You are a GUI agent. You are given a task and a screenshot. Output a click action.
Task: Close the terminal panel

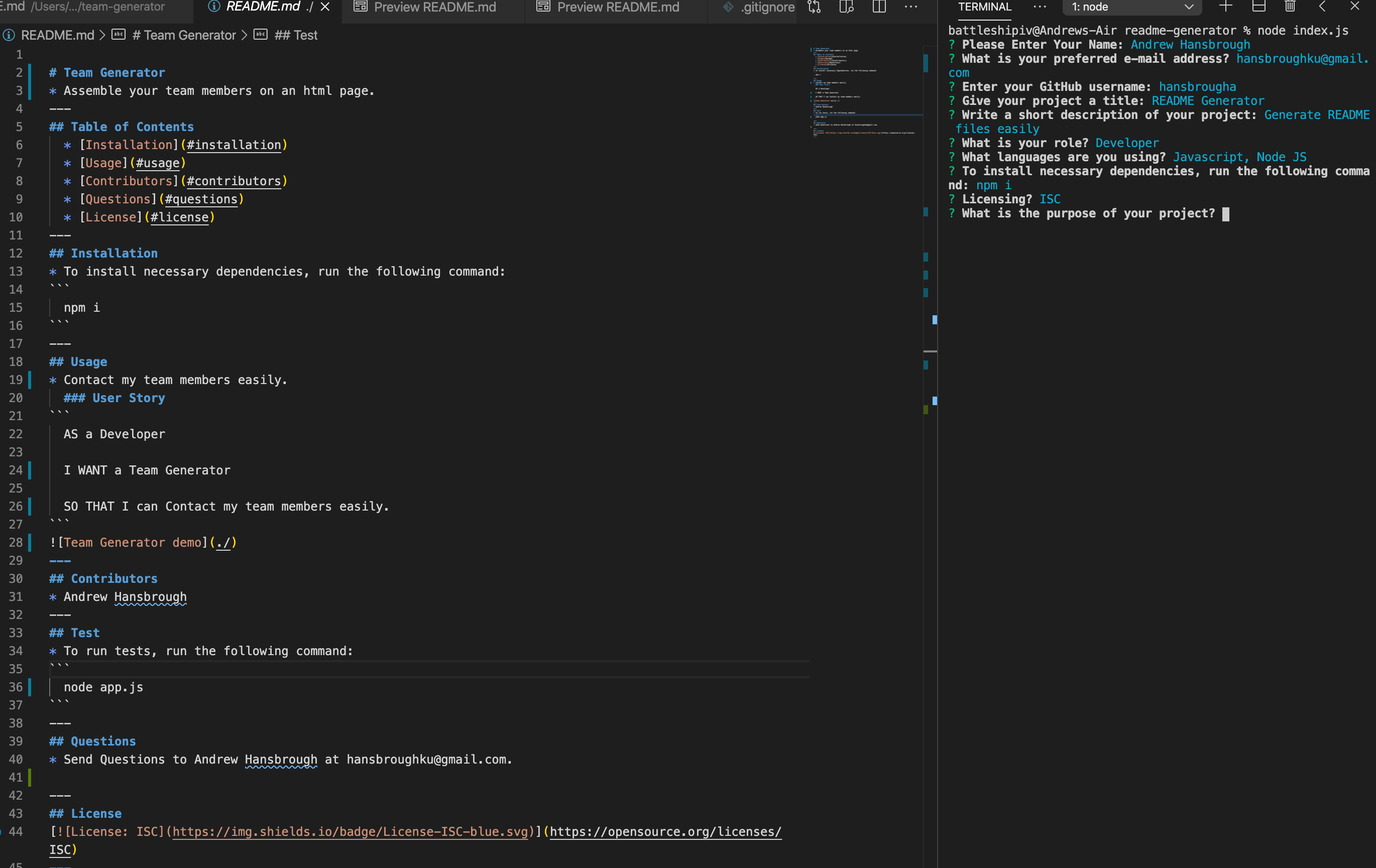tap(1354, 7)
